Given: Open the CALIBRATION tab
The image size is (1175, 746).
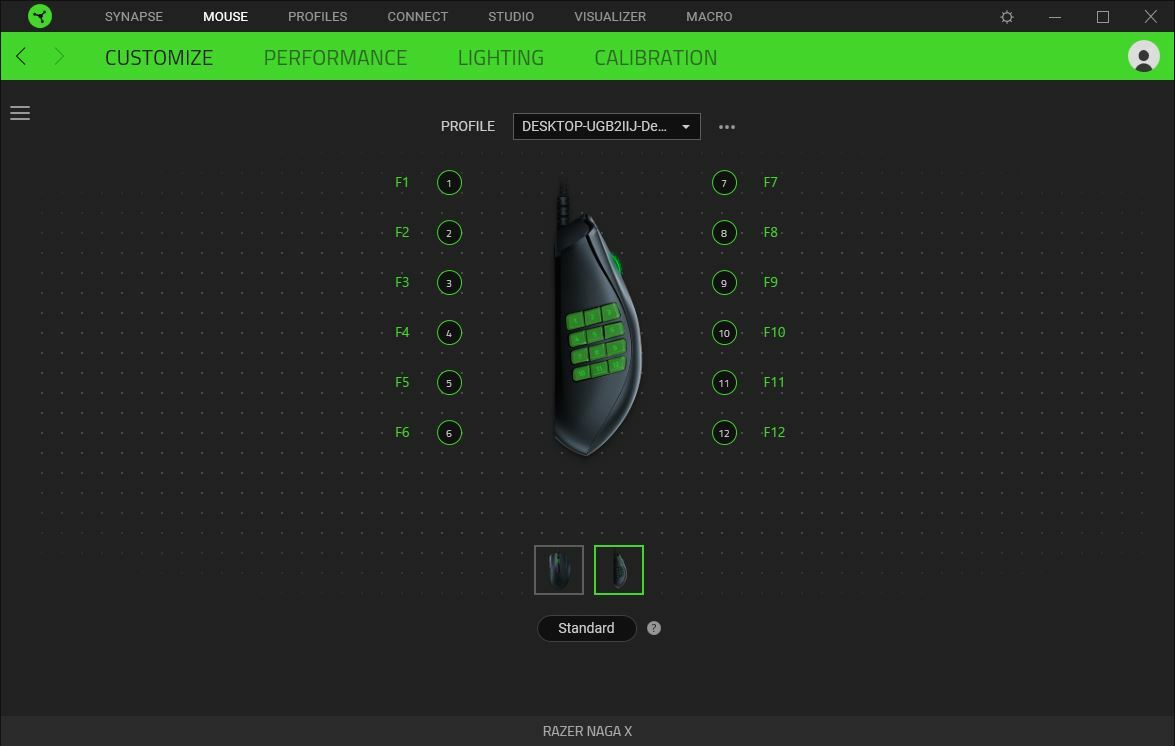Looking at the screenshot, I should pyautogui.click(x=656, y=57).
